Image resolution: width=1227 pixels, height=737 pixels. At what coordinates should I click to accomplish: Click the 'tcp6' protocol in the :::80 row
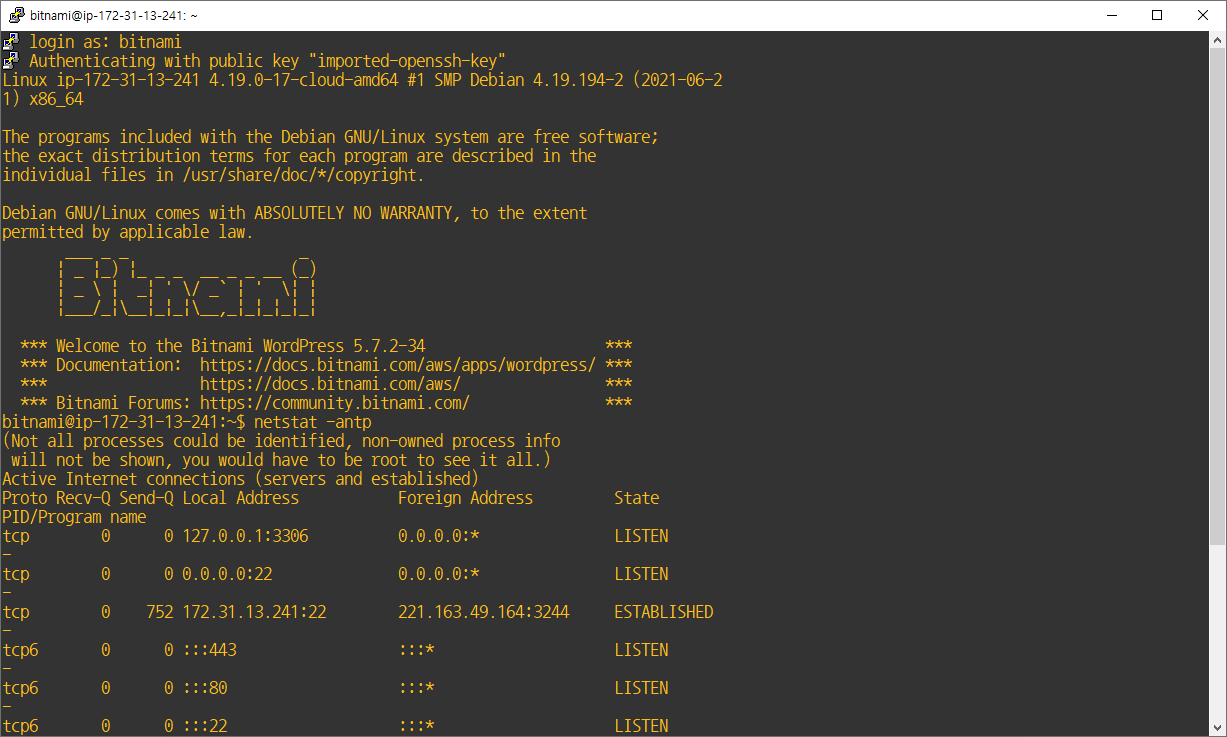20,688
